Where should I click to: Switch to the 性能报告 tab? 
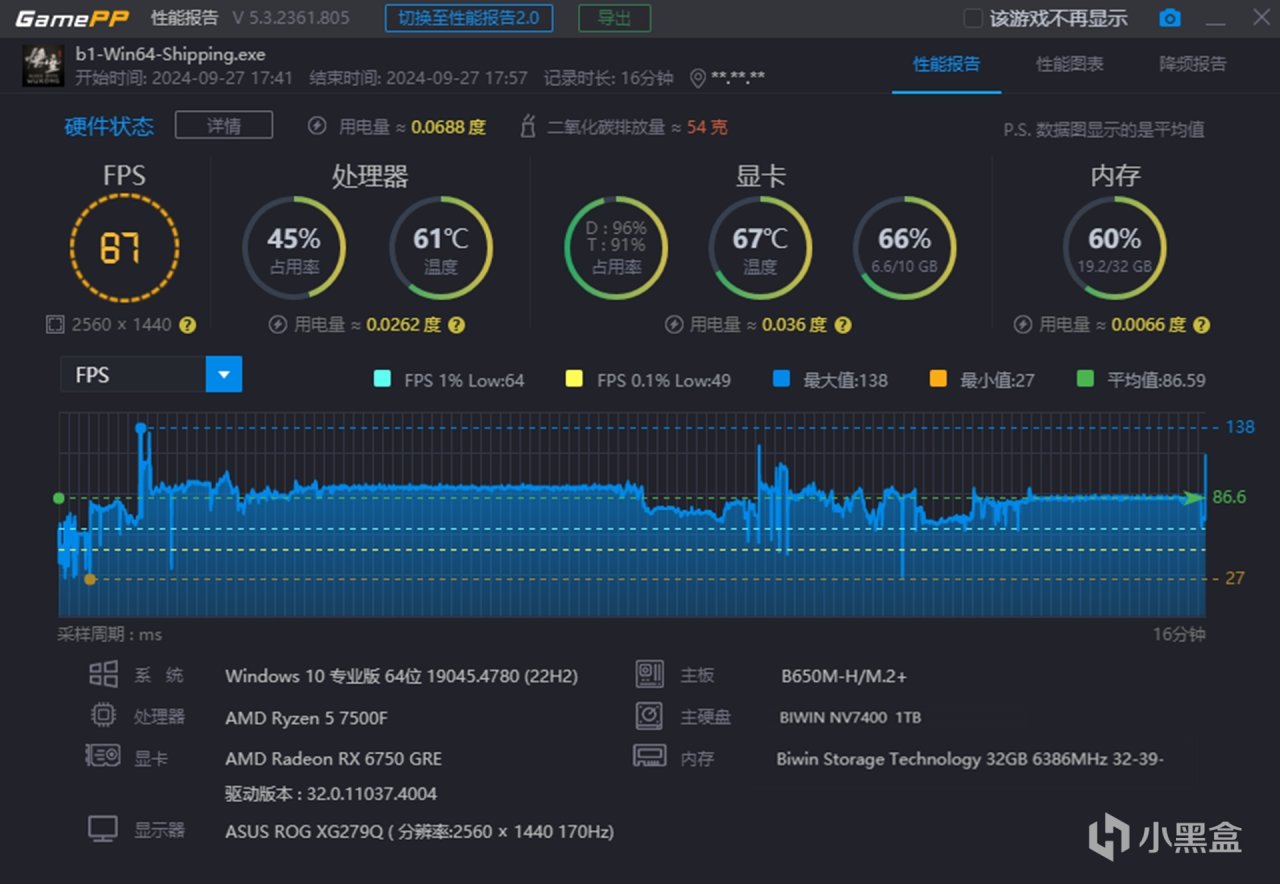946,64
